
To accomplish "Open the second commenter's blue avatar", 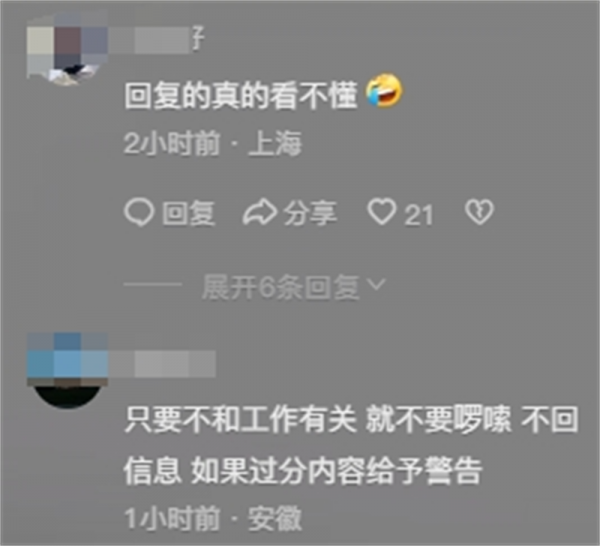I will click(67, 371).
